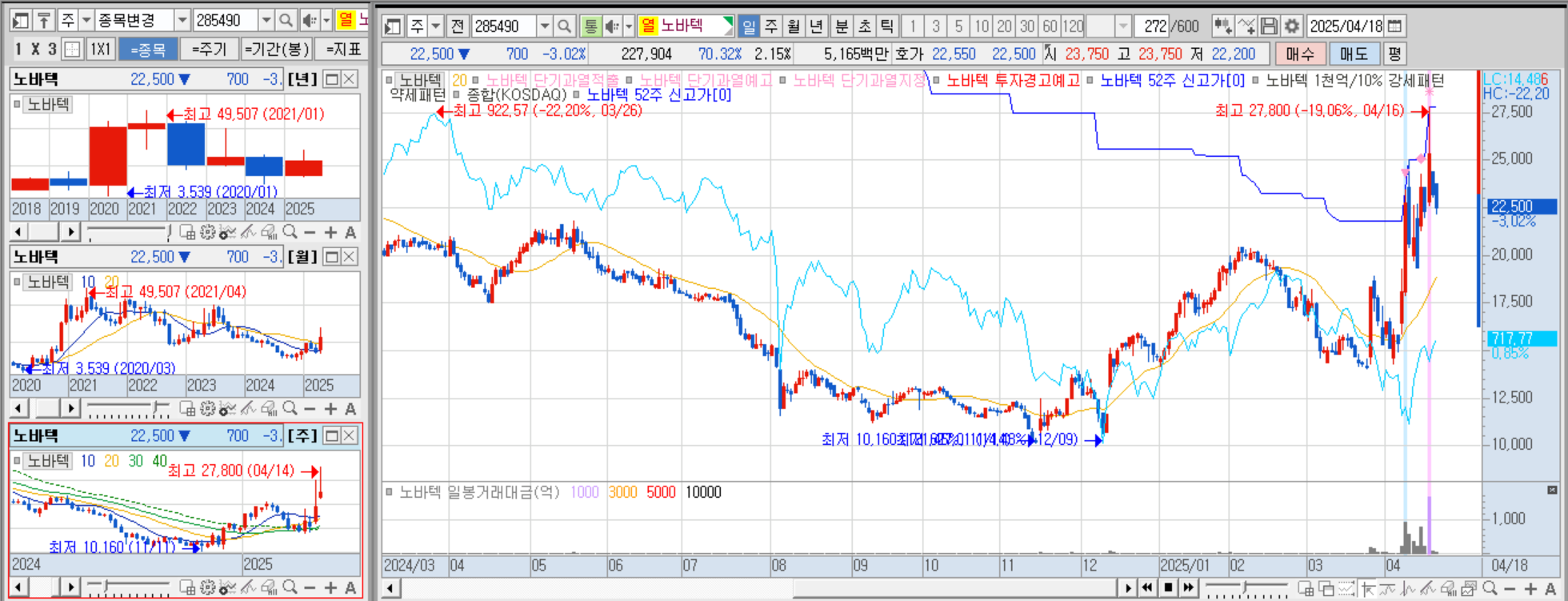The width and height of the screenshot is (1568, 601).
Task: Open the 주 dropdown arrow in main toolbar
Action: tap(436, 26)
